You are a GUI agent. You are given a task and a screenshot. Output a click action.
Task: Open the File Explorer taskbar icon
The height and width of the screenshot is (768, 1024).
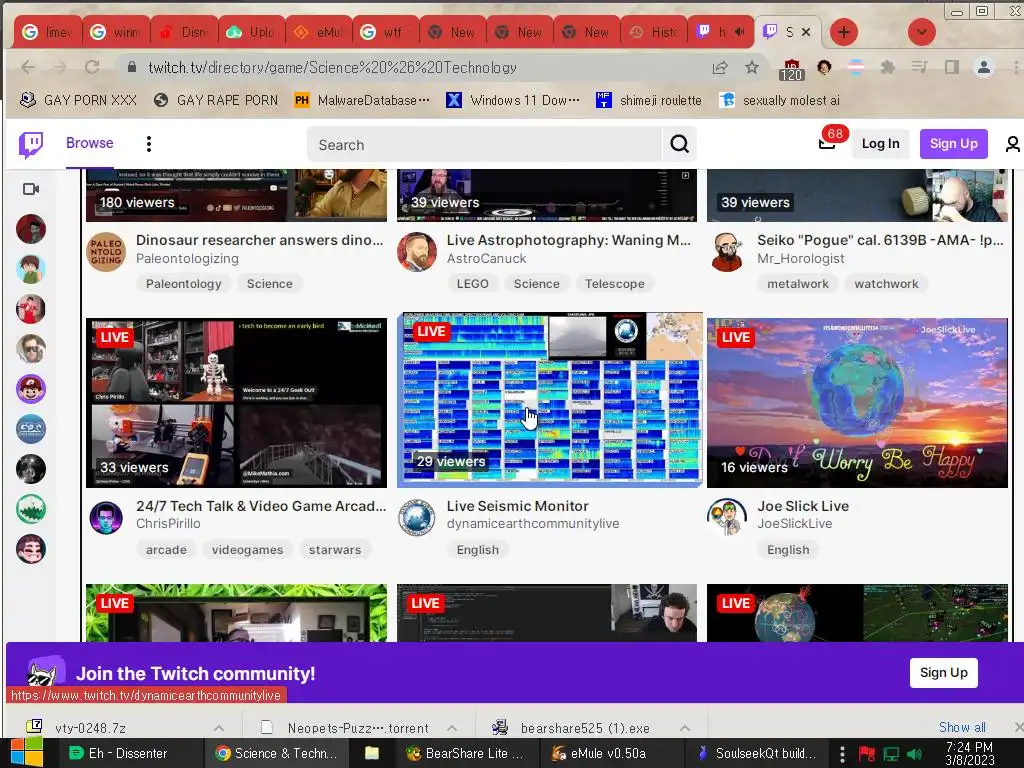372,753
